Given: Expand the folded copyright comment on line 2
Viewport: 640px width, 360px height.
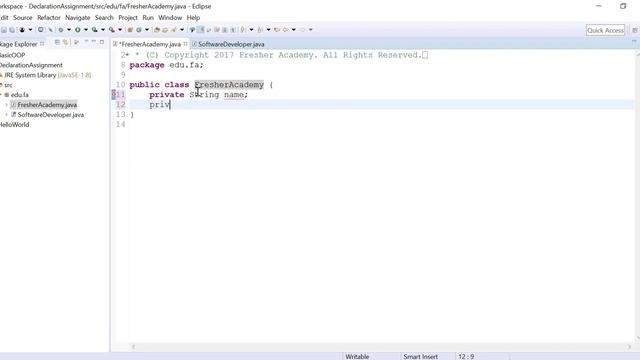Looking at the screenshot, I should click(x=127, y=55).
